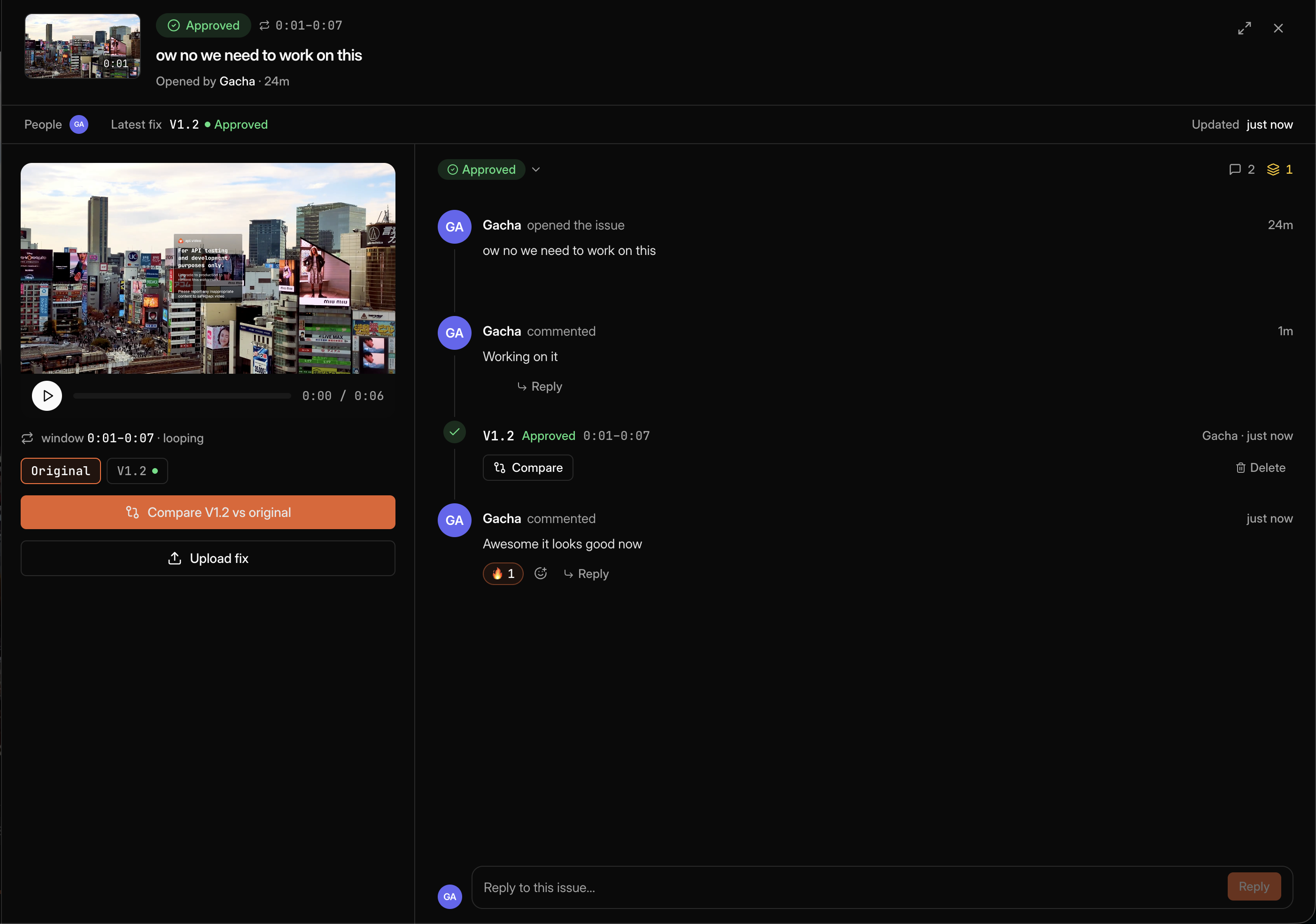Click Compare V1.2 vs original button
The image size is (1316, 924).
point(208,512)
